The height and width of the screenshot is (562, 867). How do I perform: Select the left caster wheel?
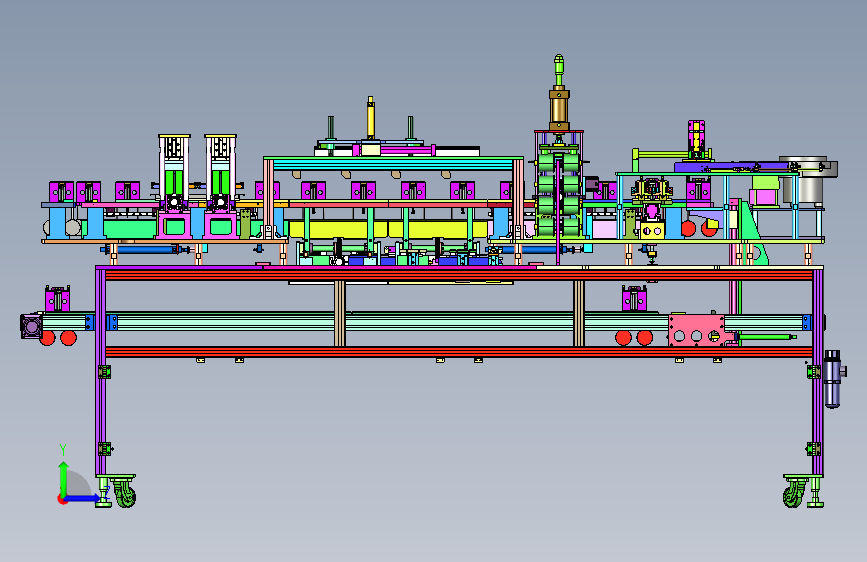tap(126, 493)
